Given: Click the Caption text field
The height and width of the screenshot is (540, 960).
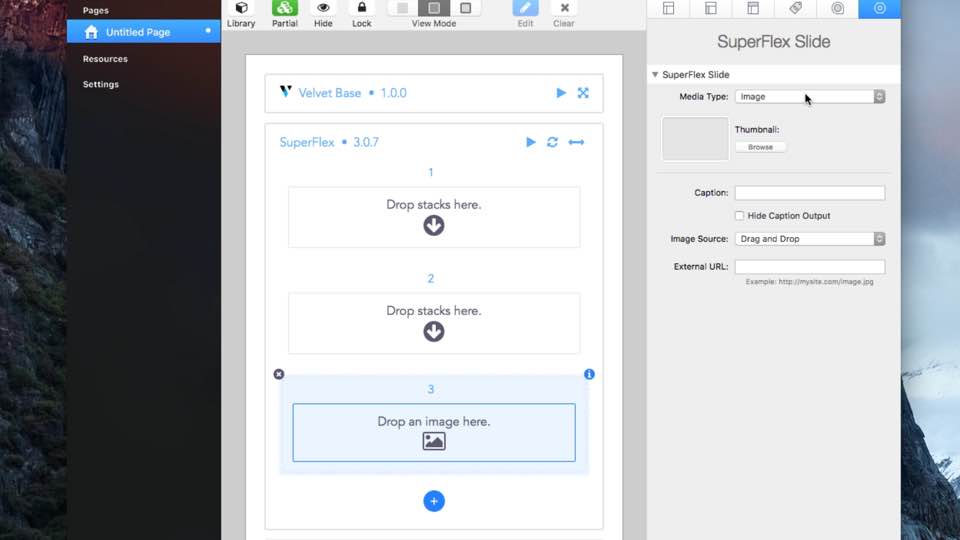Looking at the screenshot, I should (809, 193).
